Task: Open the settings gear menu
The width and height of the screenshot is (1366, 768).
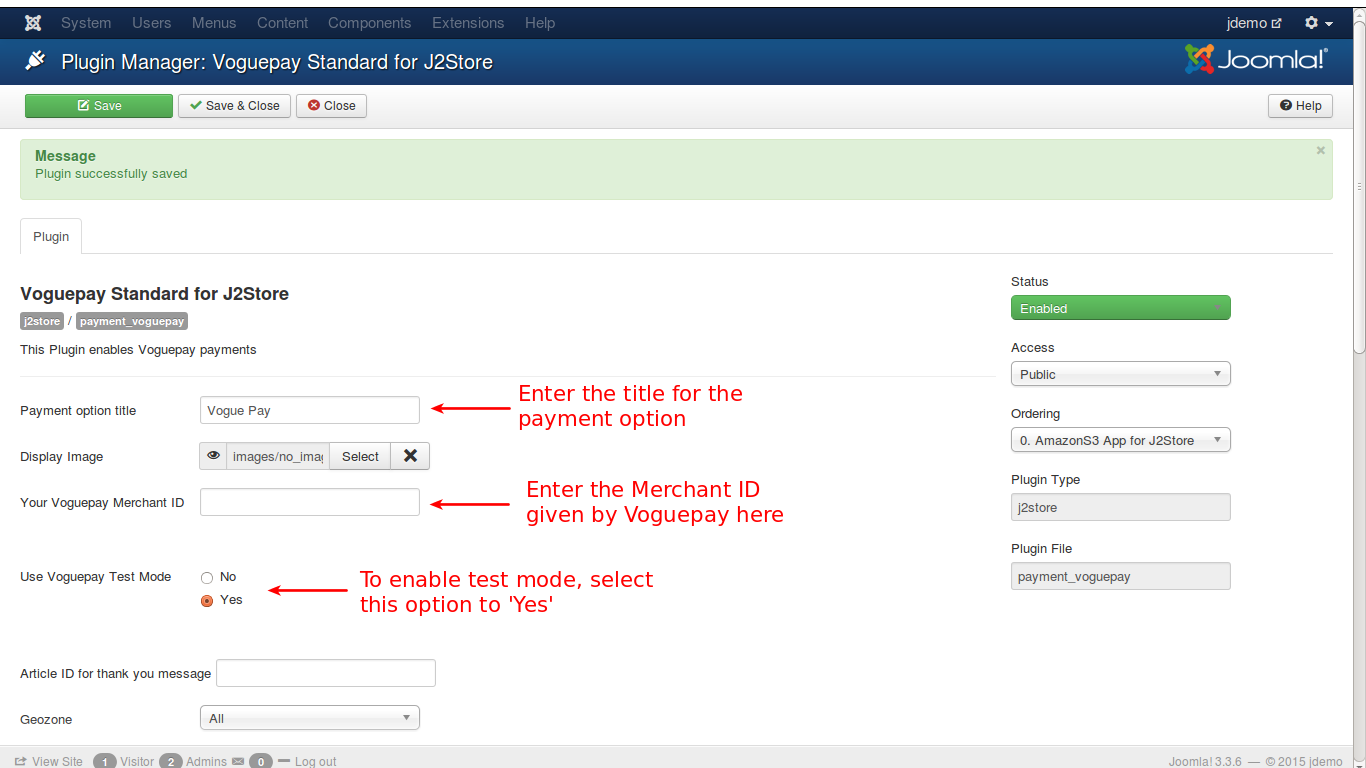Action: pos(1318,23)
